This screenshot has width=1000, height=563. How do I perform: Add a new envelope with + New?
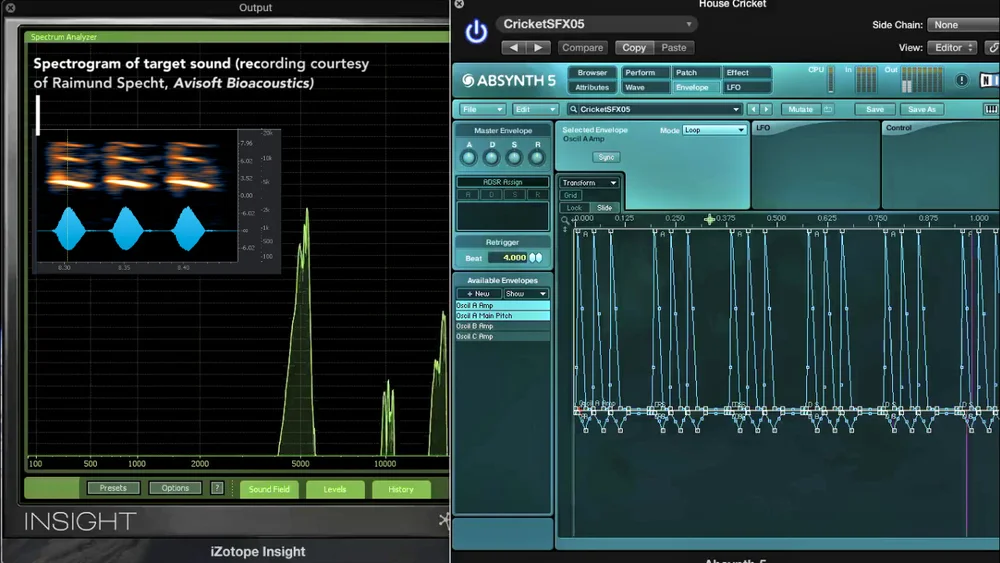click(x=478, y=294)
